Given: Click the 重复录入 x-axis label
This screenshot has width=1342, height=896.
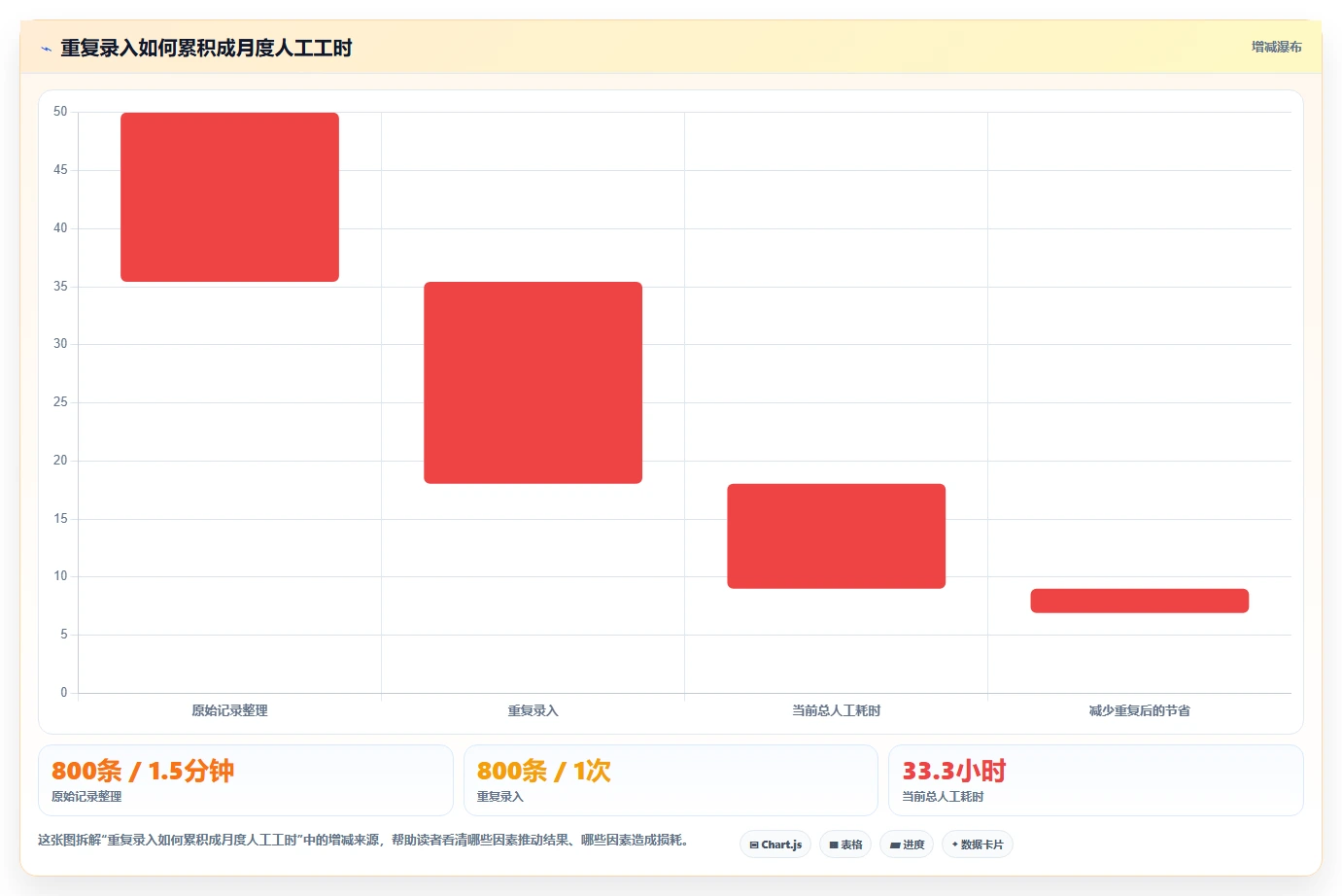Looking at the screenshot, I should point(533,710).
